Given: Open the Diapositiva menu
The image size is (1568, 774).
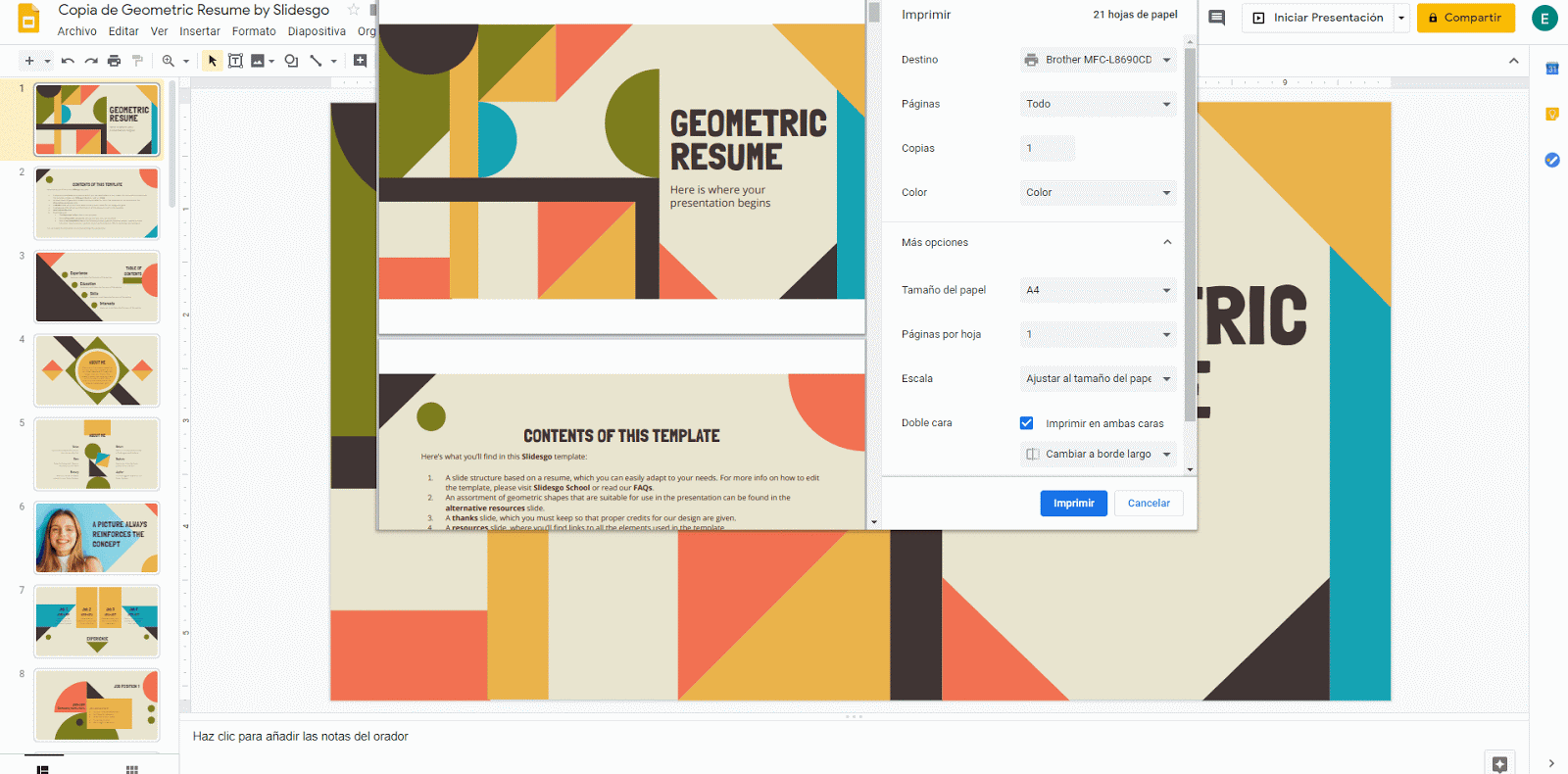Looking at the screenshot, I should click(317, 31).
